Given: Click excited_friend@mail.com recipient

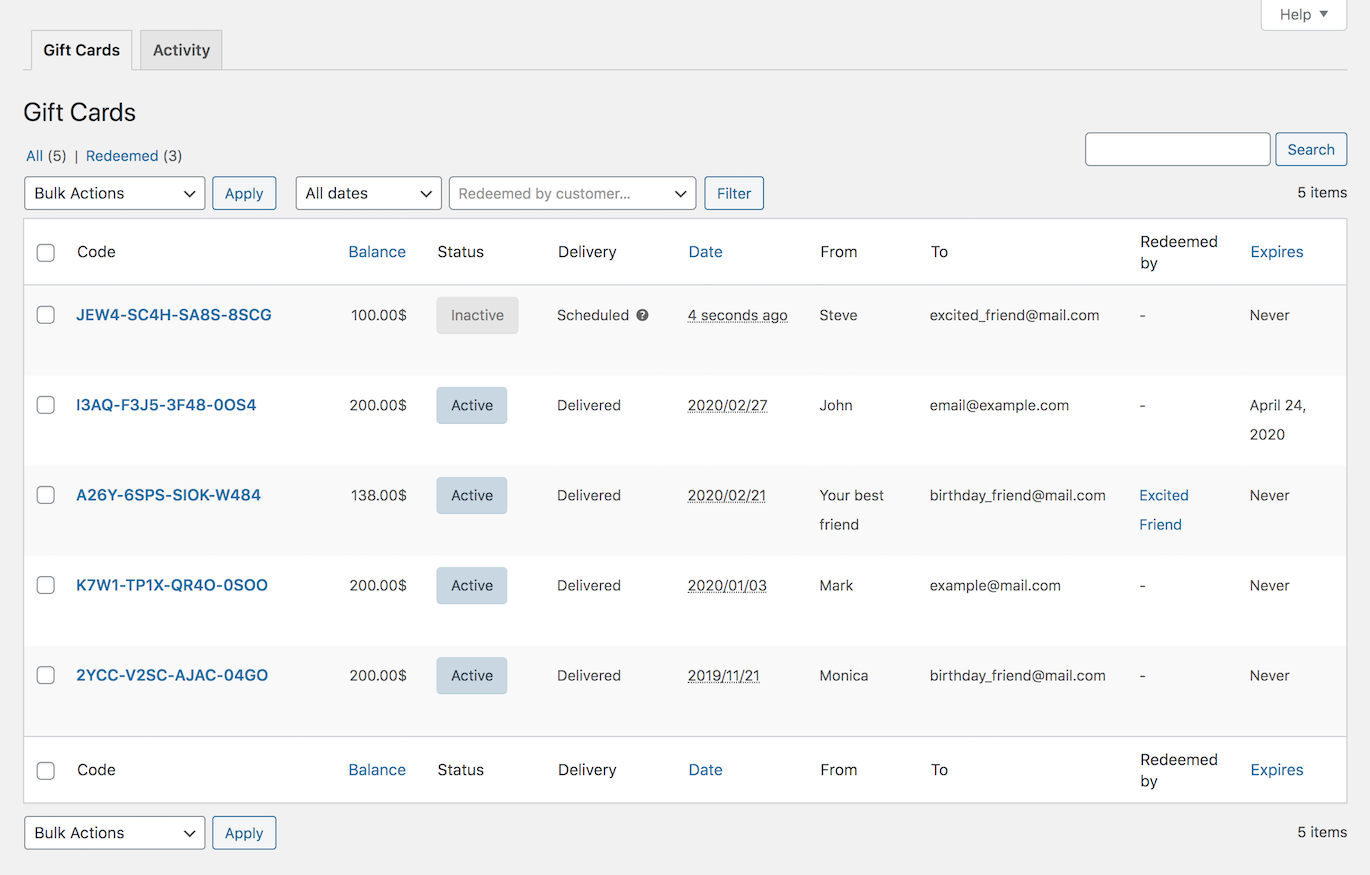Looking at the screenshot, I should (x=1015, y=315).
